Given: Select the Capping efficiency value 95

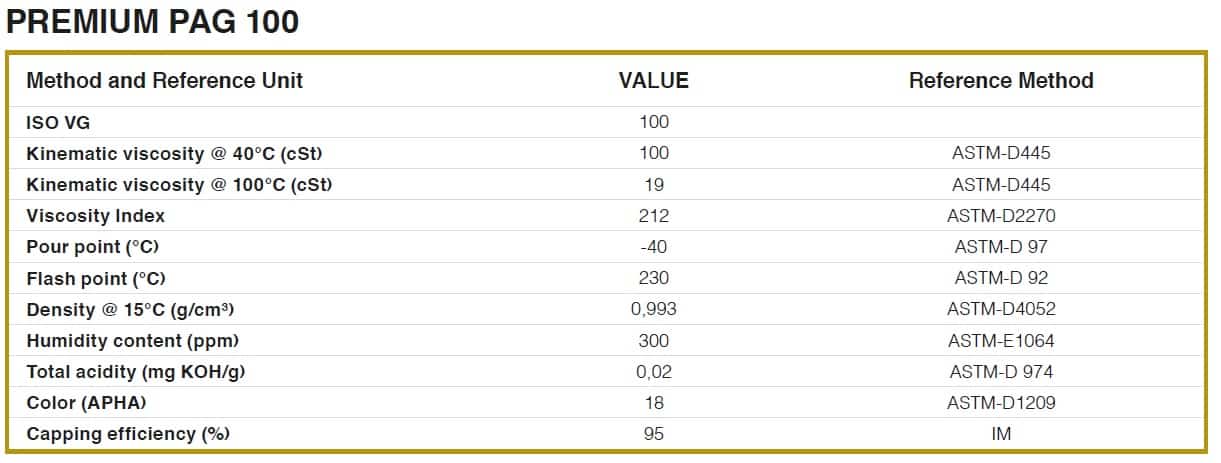Looking at the screenshot, I should point(654,434).
